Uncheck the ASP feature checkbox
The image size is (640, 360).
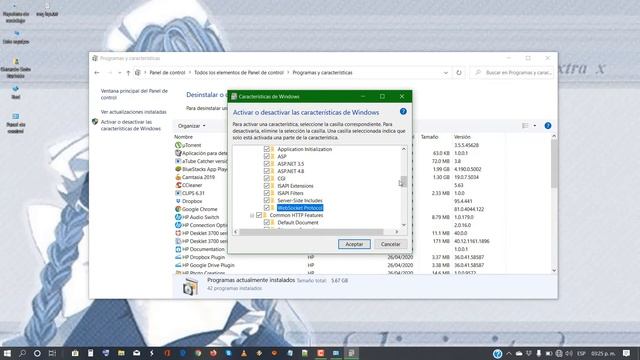coord(267,156)
